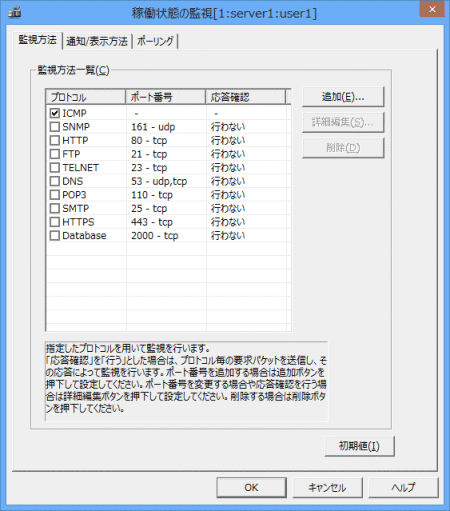The height and width of the screenshot is (511, 450).
Task: Click the 追加(E)... button
Action: tap(343, 97)
